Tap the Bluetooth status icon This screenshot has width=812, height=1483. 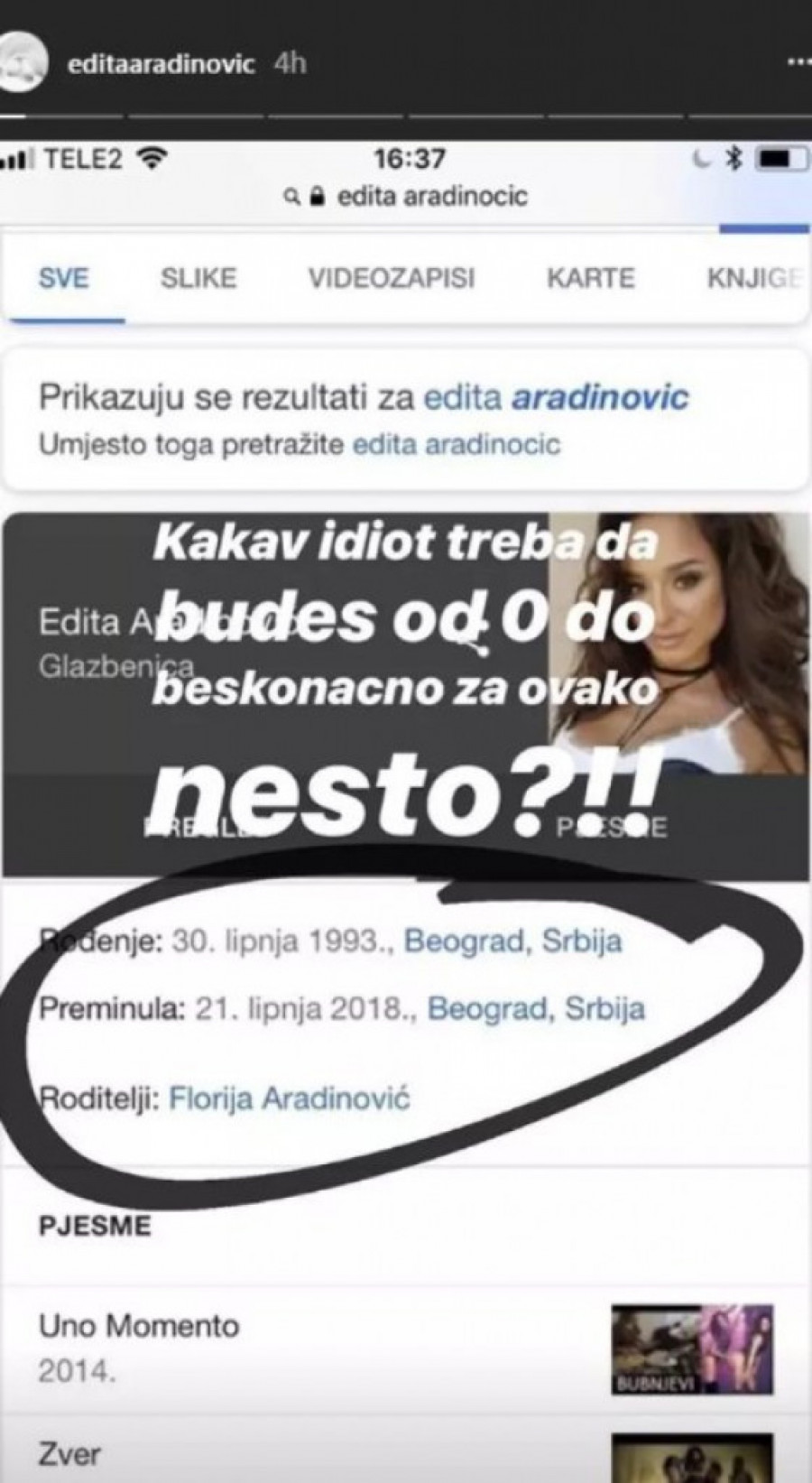click(734, 160)
